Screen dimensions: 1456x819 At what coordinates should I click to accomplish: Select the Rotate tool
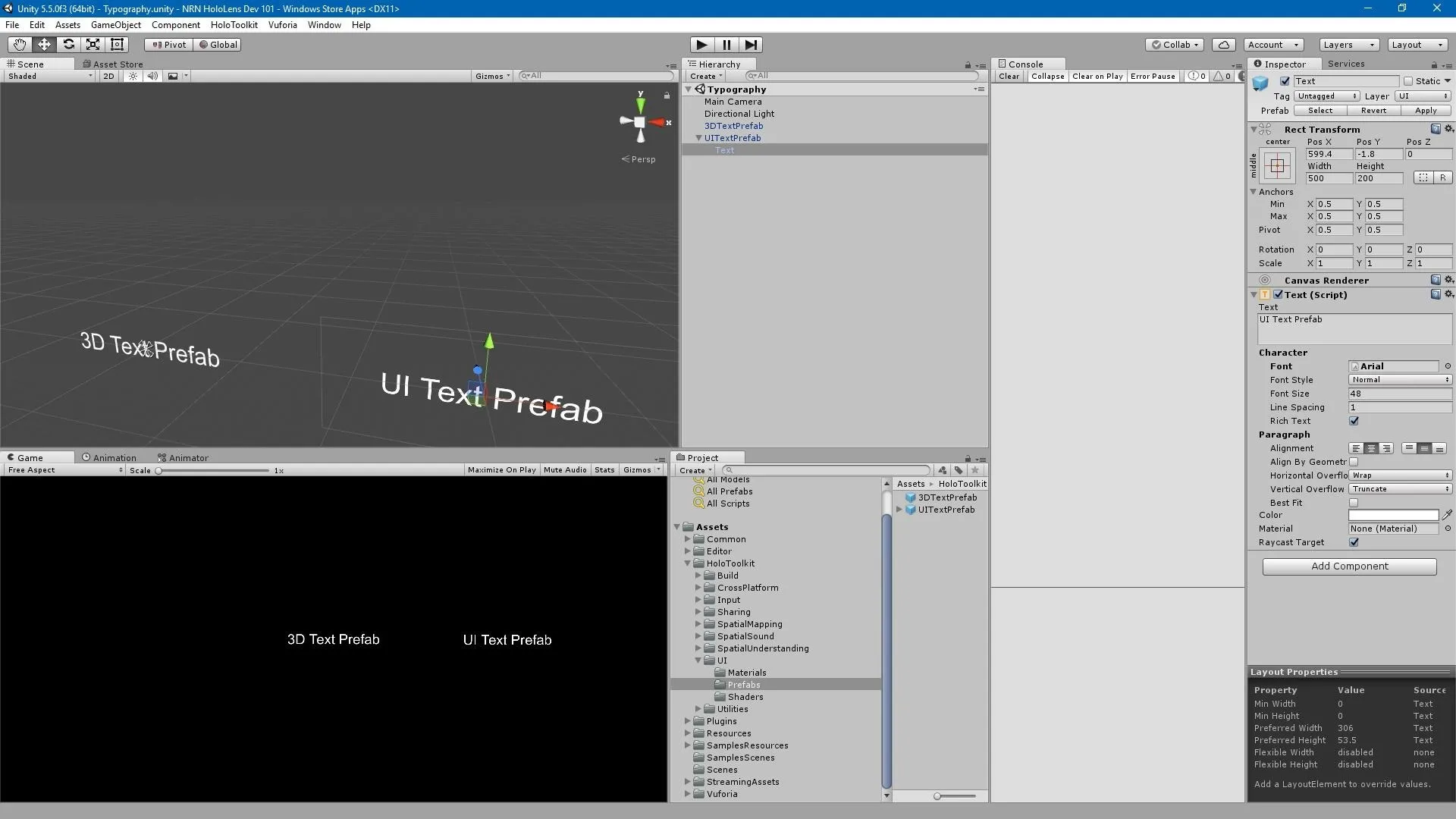68,45
